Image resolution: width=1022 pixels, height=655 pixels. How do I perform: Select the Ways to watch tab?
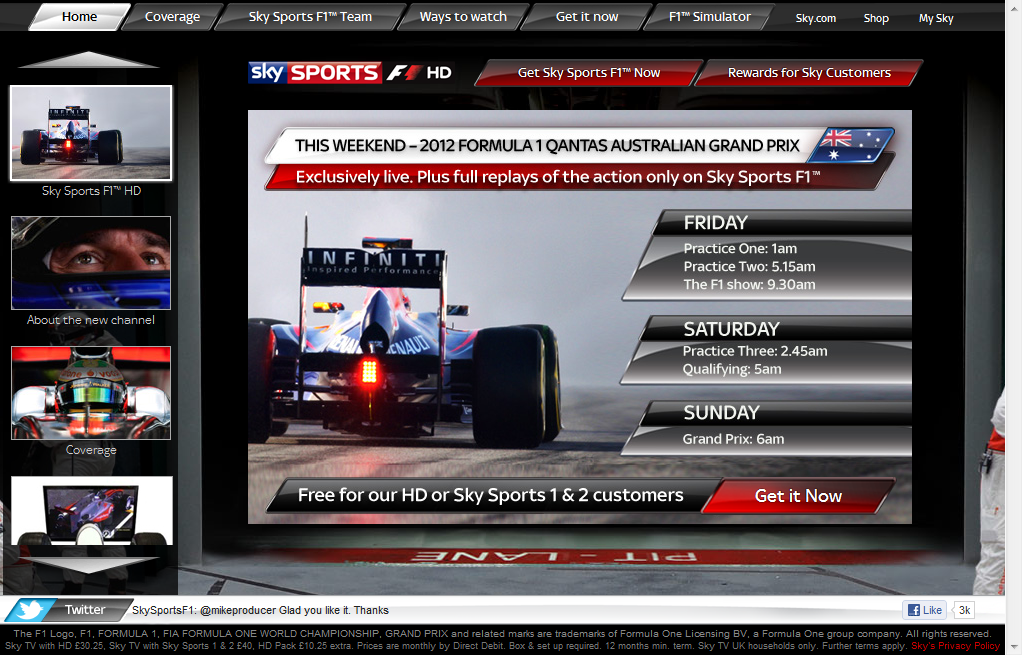coord(463,17)
